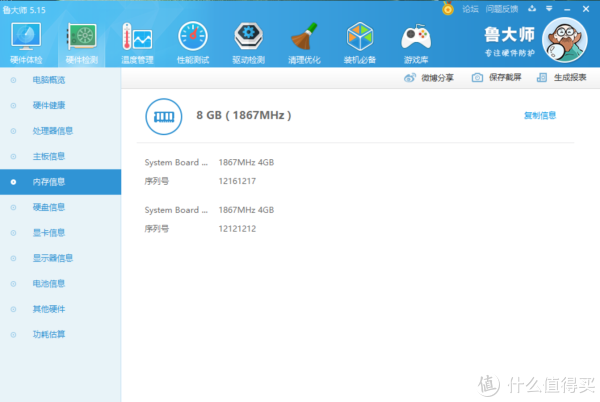Click the 保存截屏 camera icon

click(477, 78)
